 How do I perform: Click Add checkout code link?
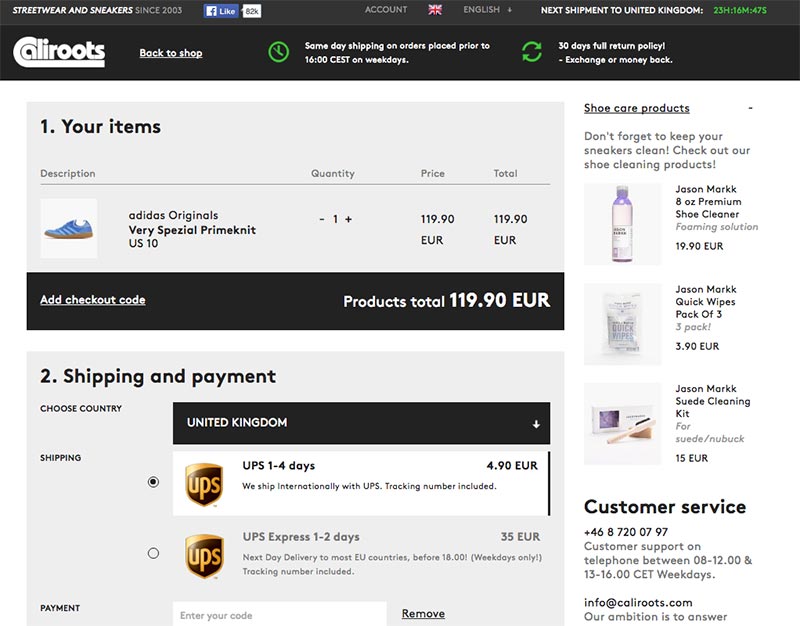tap(93, 300)
